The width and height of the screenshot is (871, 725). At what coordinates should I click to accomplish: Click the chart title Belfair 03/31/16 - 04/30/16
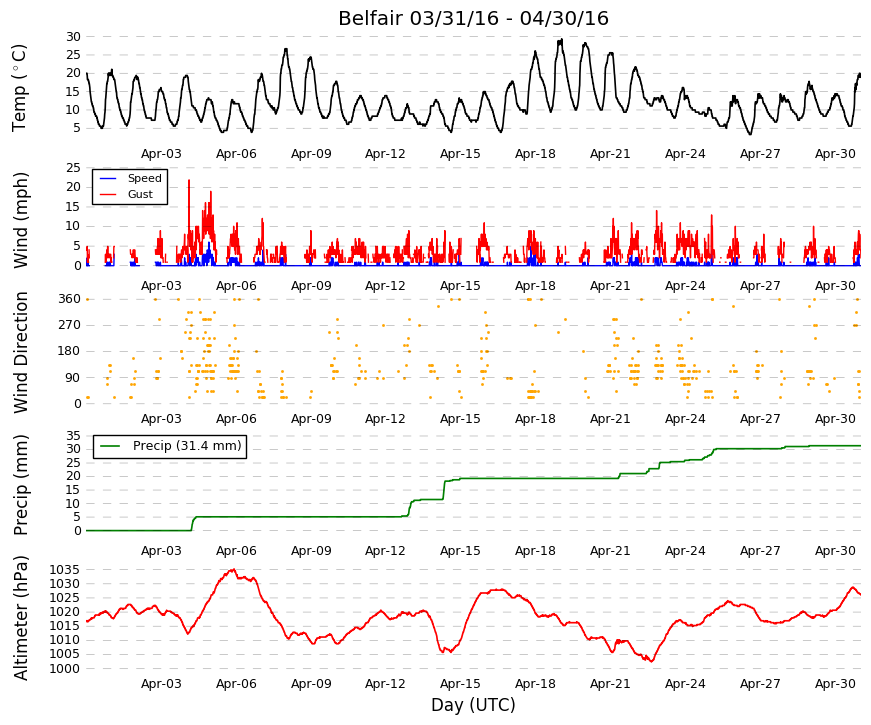(473, 18)
